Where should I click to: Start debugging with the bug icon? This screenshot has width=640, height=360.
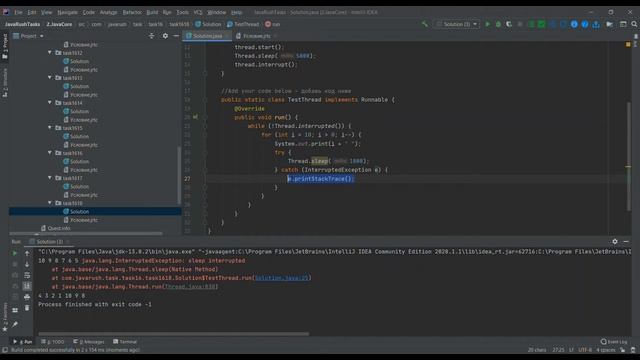[498, 24]
